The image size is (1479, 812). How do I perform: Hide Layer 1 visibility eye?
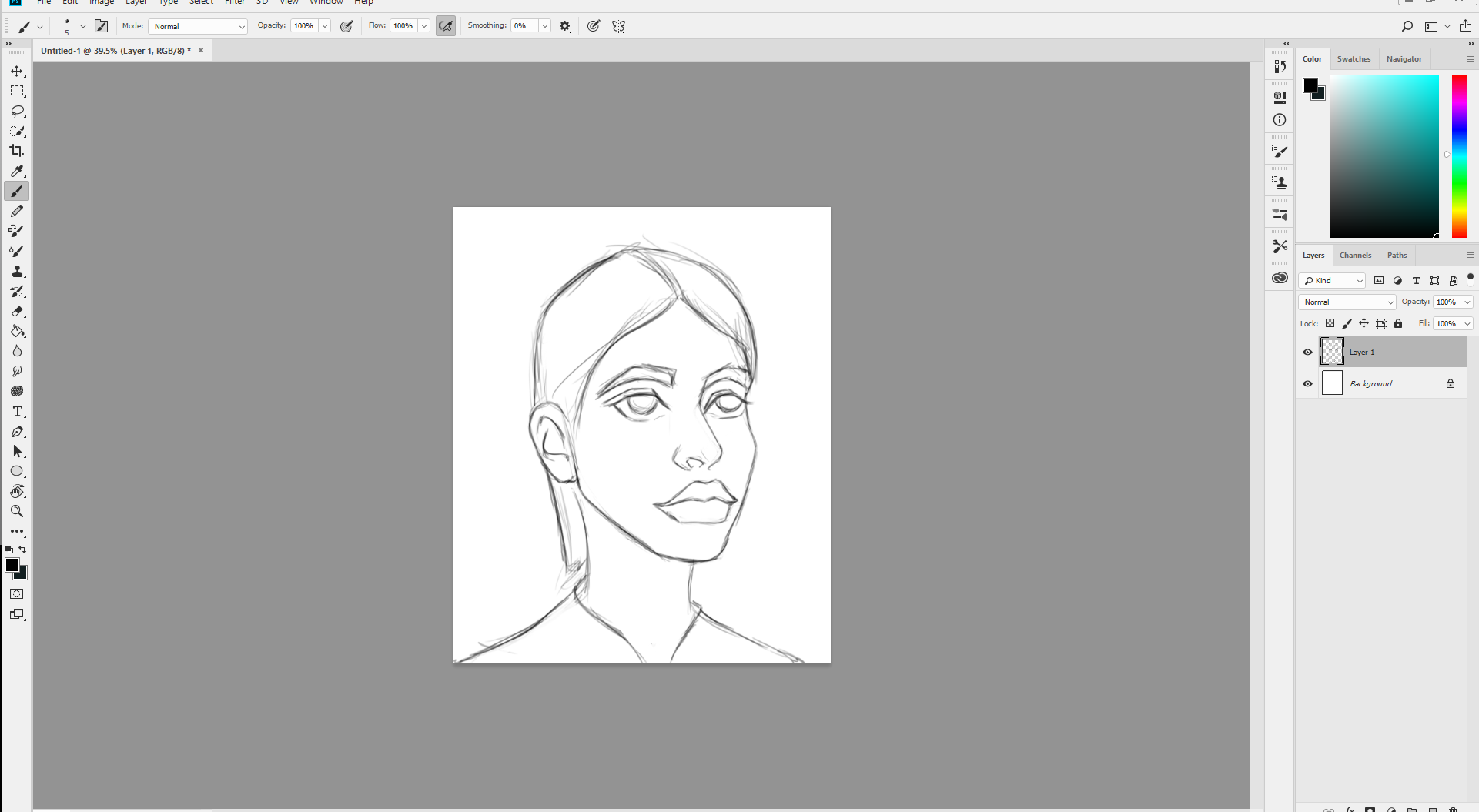(1307, 353)
